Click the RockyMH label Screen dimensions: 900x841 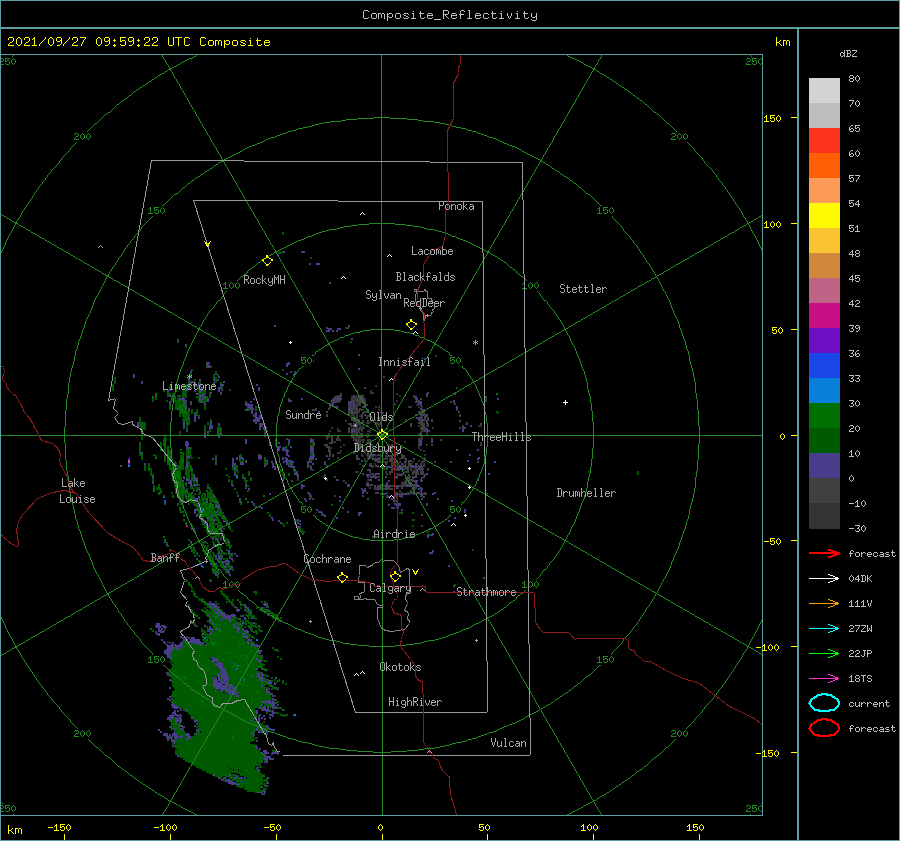coord(264,280)
